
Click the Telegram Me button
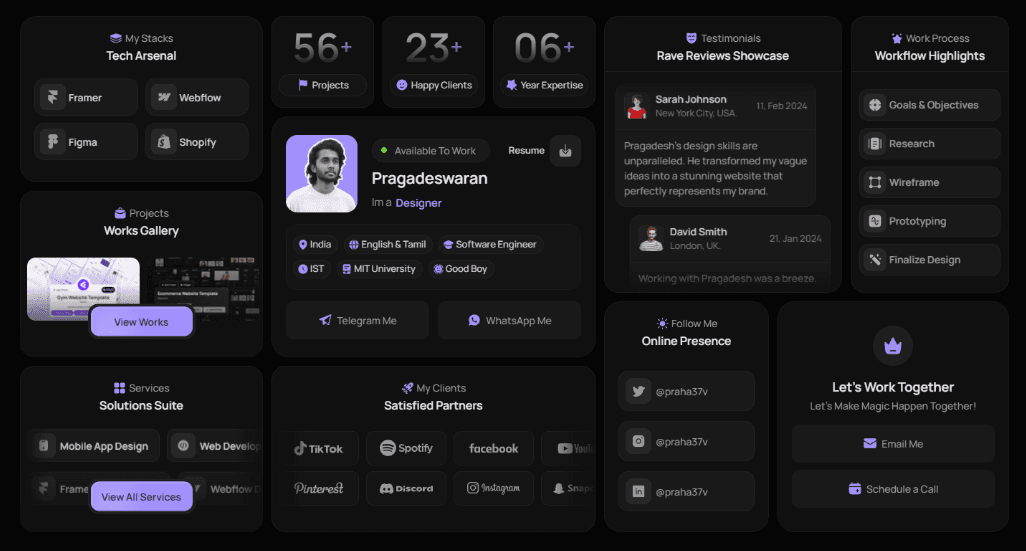(x=357, y=321)
